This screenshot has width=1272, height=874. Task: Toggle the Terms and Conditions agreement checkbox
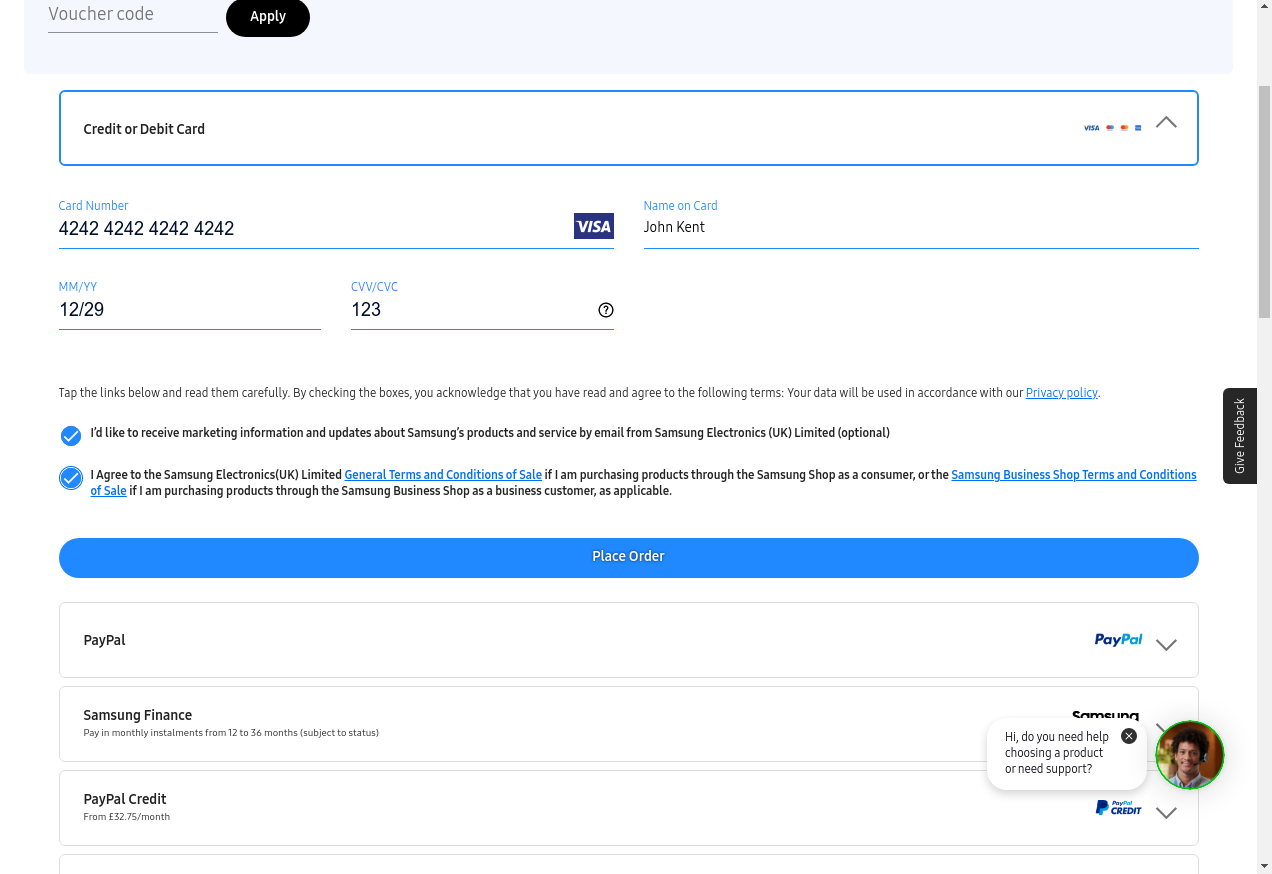tap(71, 478)
